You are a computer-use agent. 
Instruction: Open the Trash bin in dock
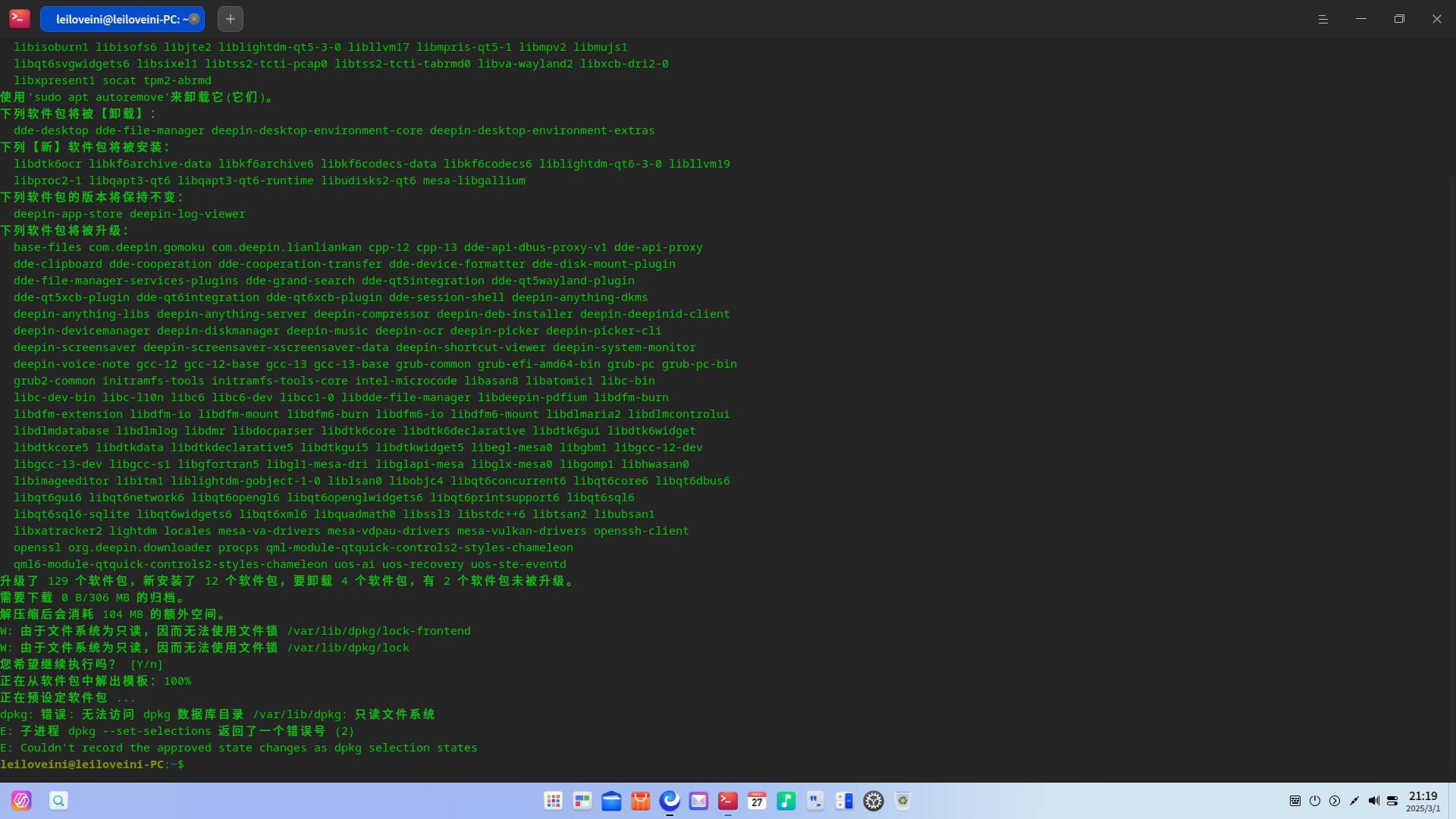[902, 801]
